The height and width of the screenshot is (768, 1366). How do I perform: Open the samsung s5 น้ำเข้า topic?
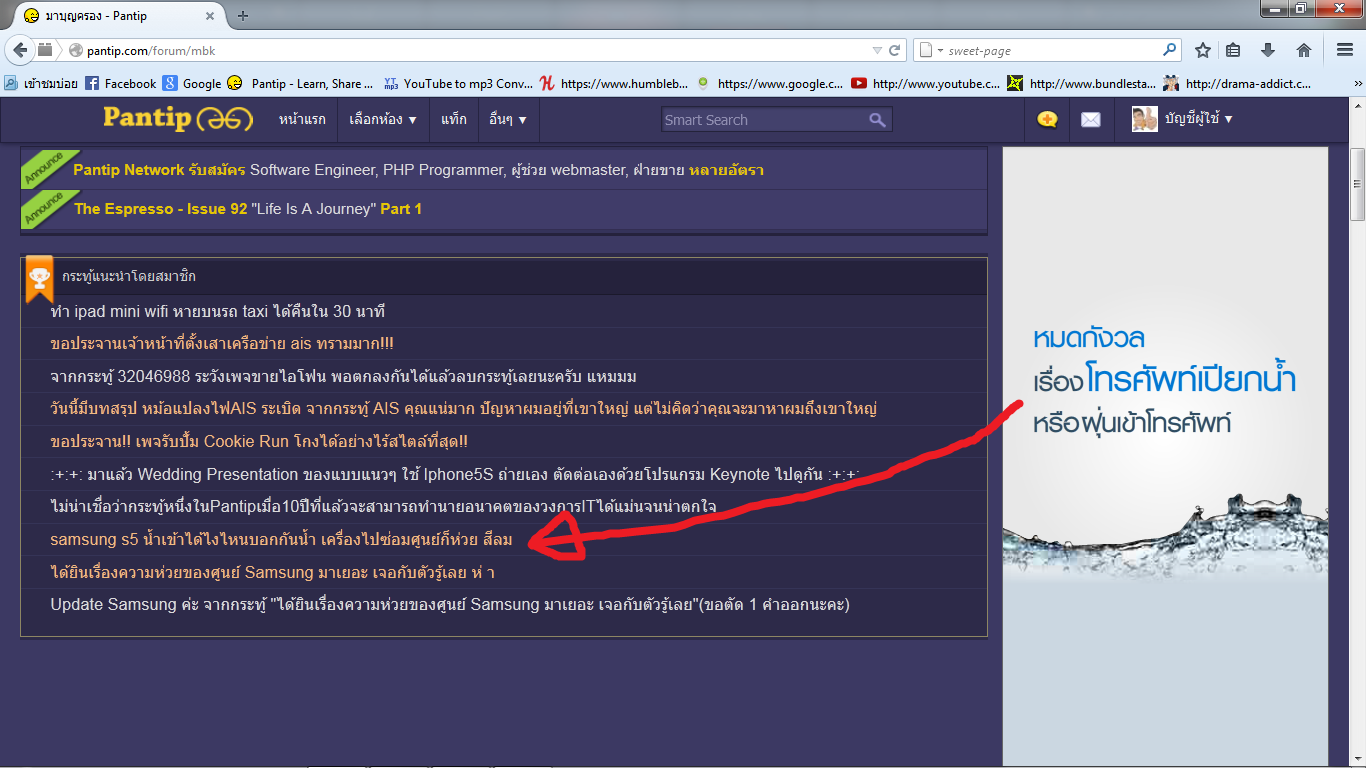coord(281,540)
